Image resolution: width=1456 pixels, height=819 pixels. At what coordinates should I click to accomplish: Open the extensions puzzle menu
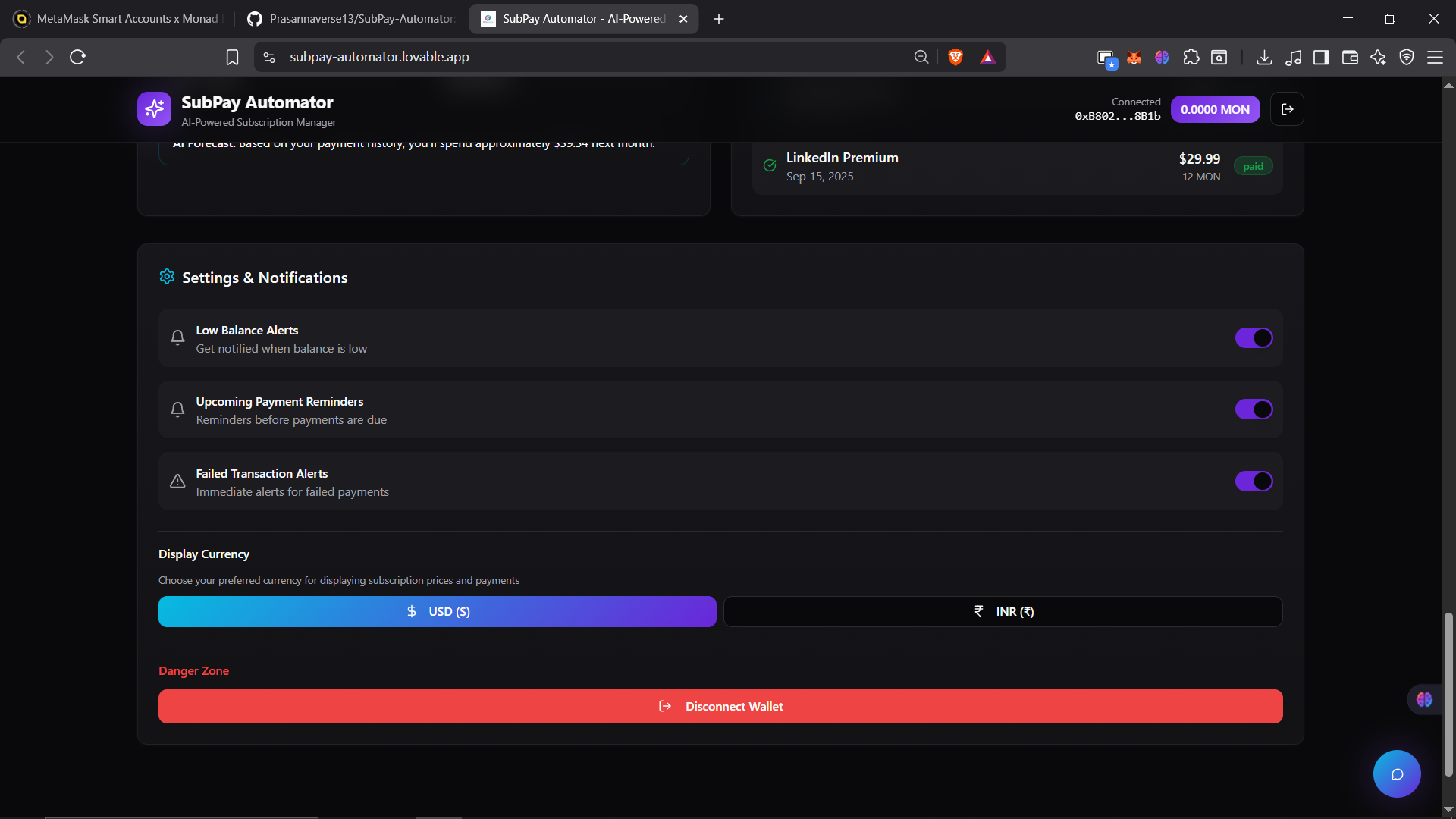click(1191, 57)
